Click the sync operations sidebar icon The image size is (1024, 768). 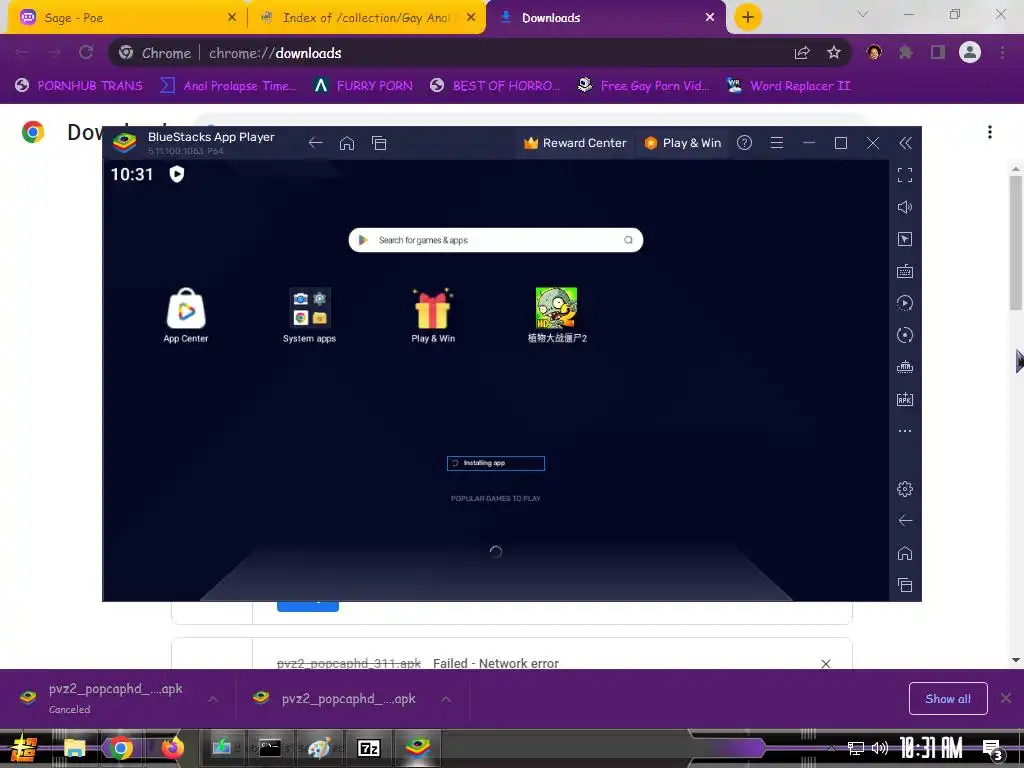(904, 335)
